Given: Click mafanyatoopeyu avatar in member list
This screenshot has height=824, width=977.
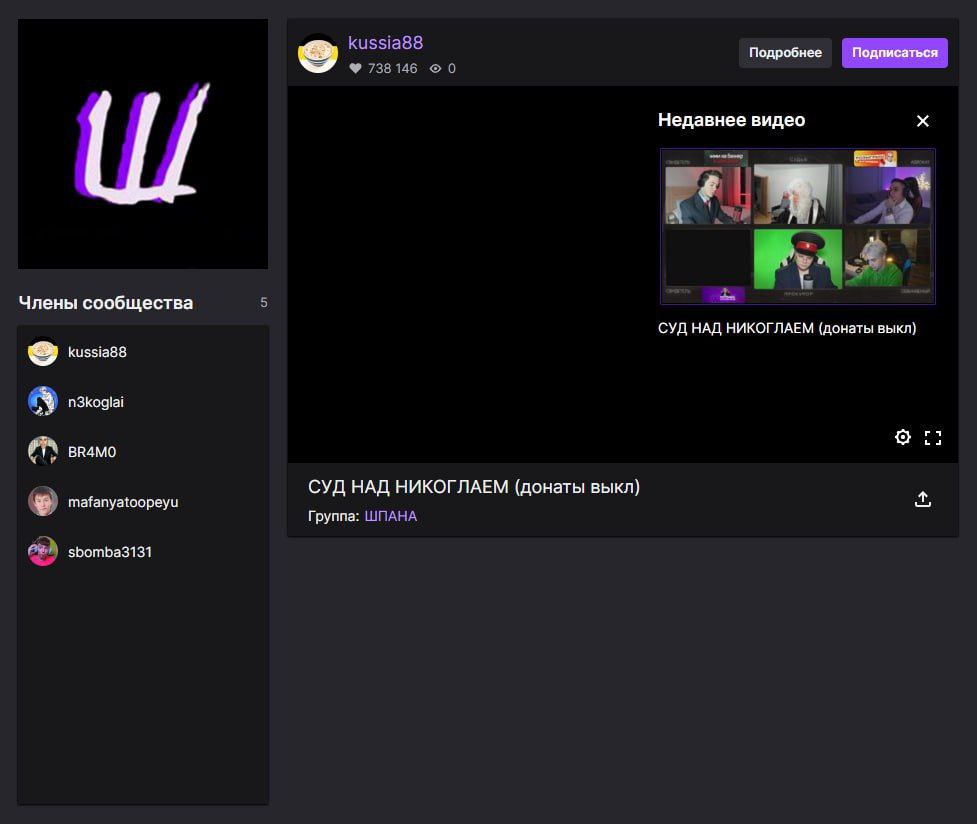Looking at the screenshot, I should [x=43, y=502].
